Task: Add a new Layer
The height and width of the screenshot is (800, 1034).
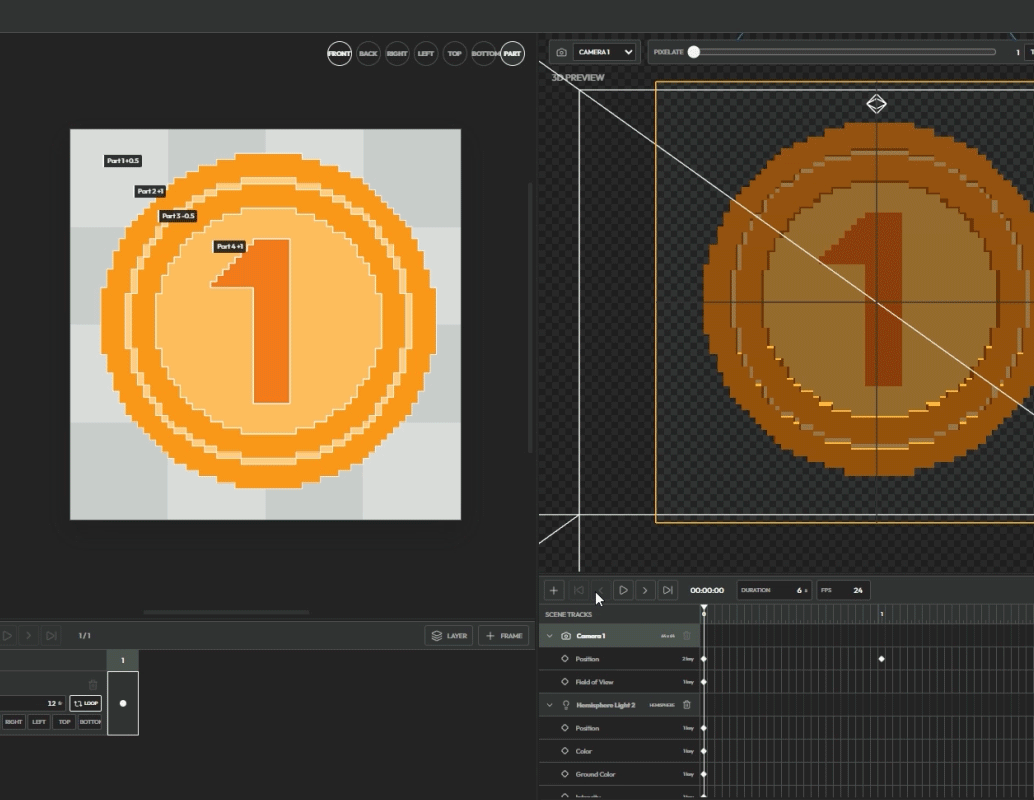Action: (449, 636)
